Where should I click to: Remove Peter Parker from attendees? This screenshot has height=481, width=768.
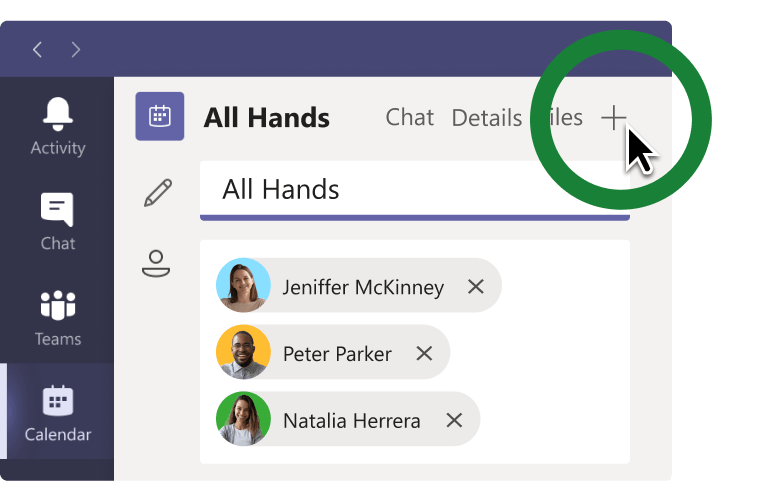point(424,353)
